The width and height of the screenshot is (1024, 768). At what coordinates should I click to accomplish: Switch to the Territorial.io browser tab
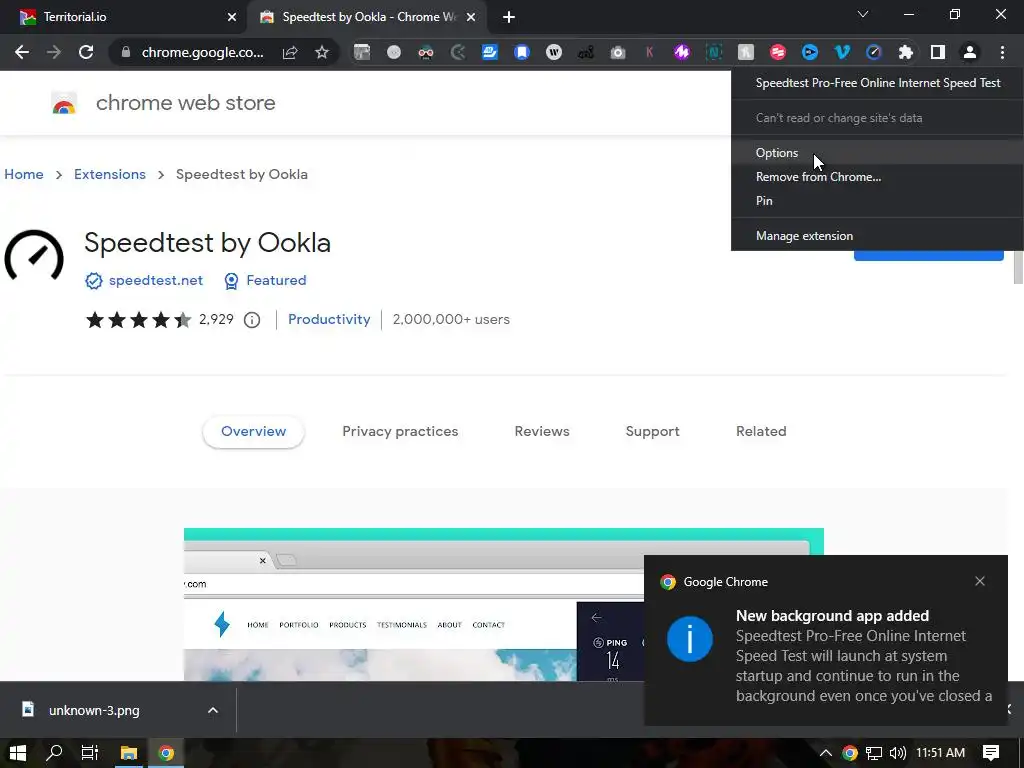pyautogui.click(x=124, y=17)
